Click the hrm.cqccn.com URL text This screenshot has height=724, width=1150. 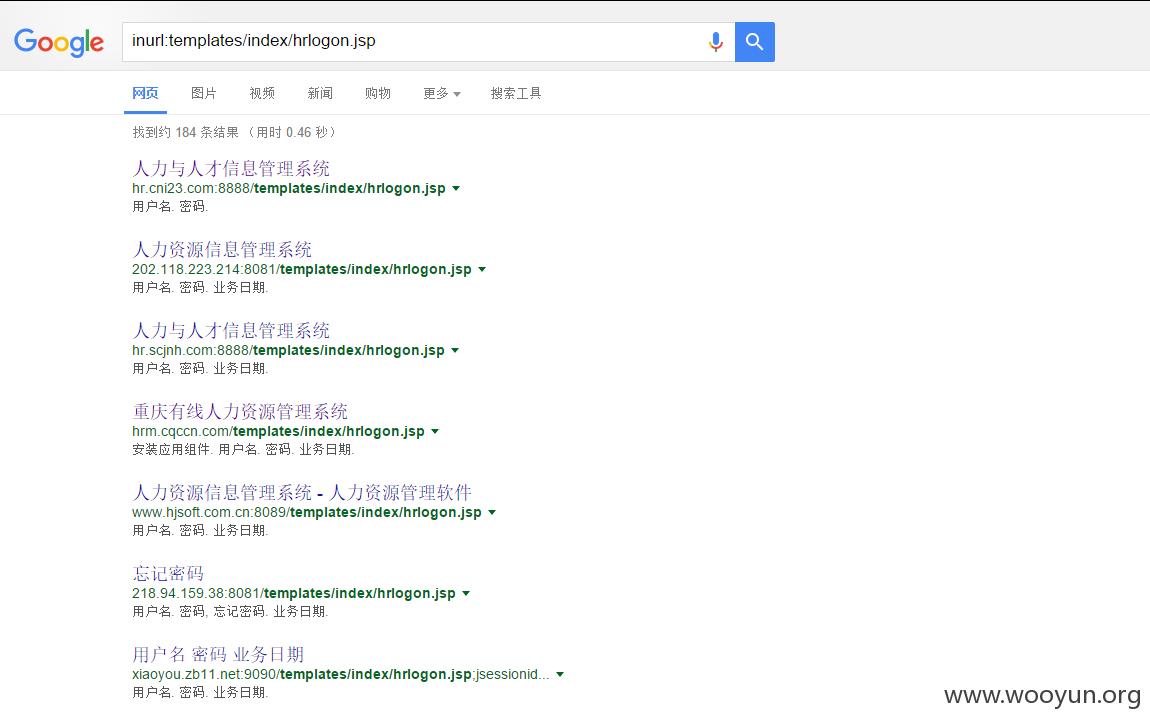[x=278, y=431]
